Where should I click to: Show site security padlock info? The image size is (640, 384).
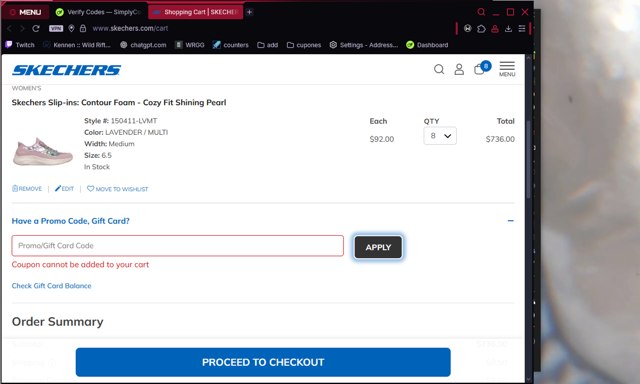click(83, 28)
